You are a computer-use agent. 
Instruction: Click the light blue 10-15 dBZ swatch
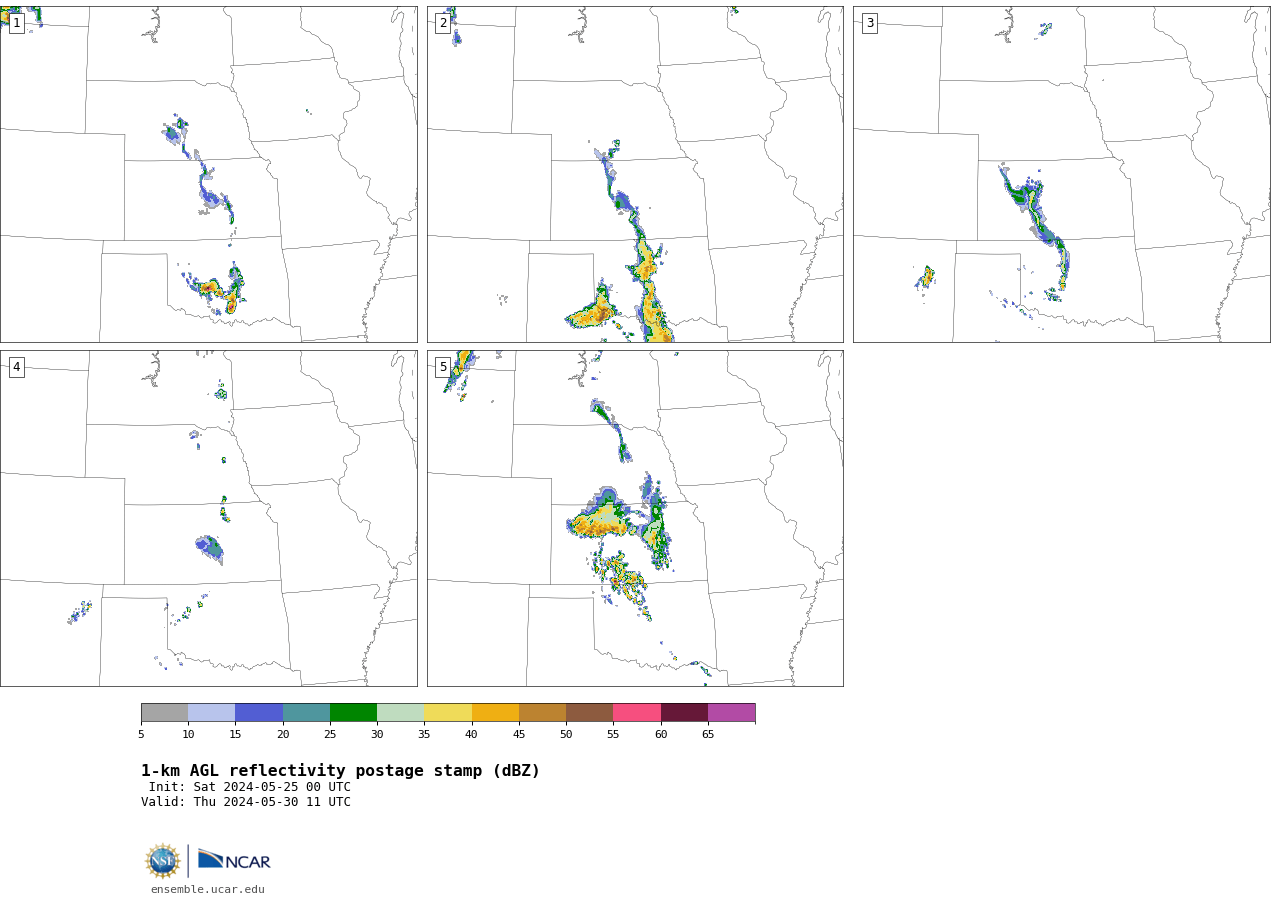click(x=211, y=713)
